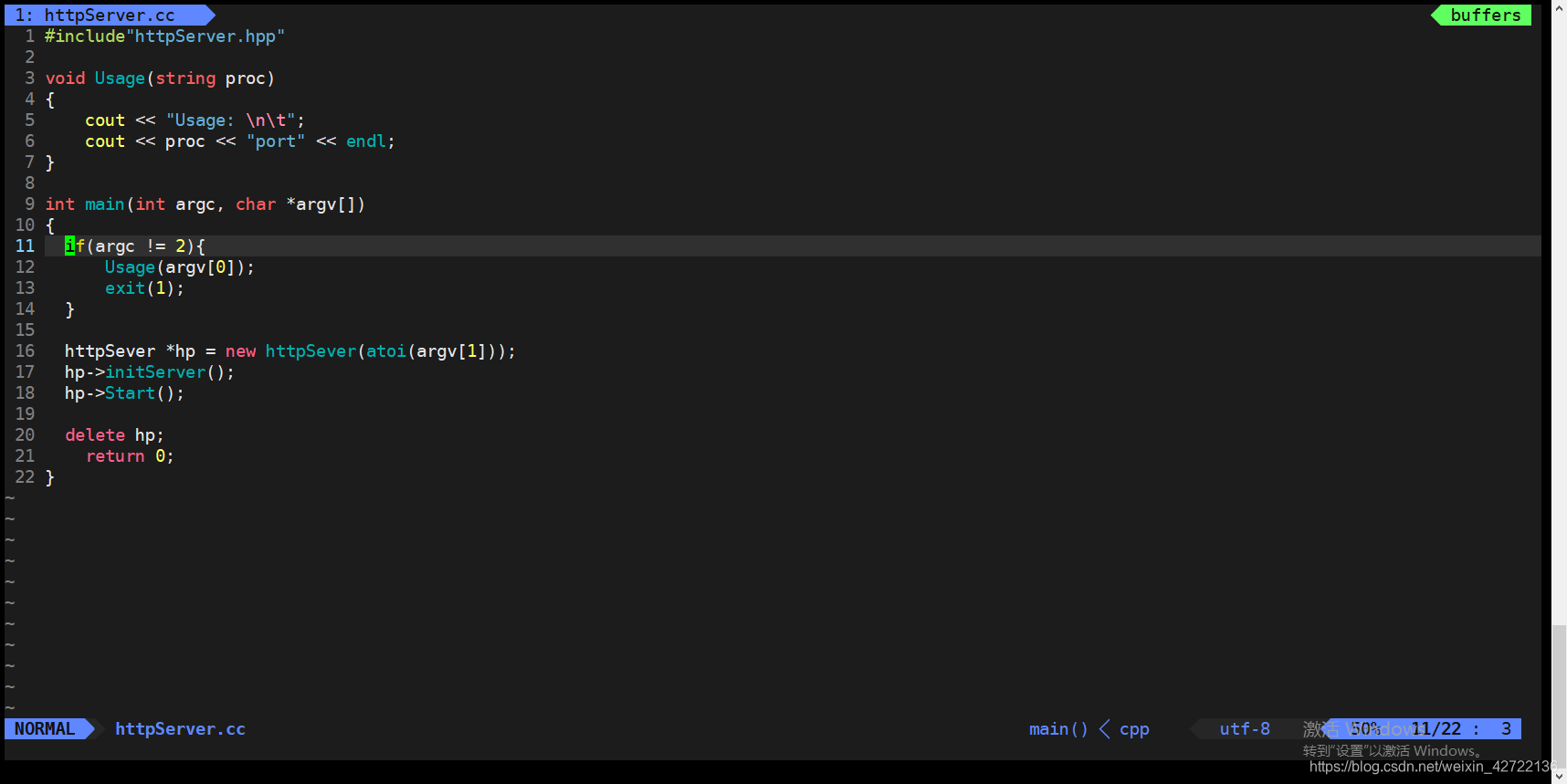
Task: Click the closing brace on line 22
Action: coord(50,477)
